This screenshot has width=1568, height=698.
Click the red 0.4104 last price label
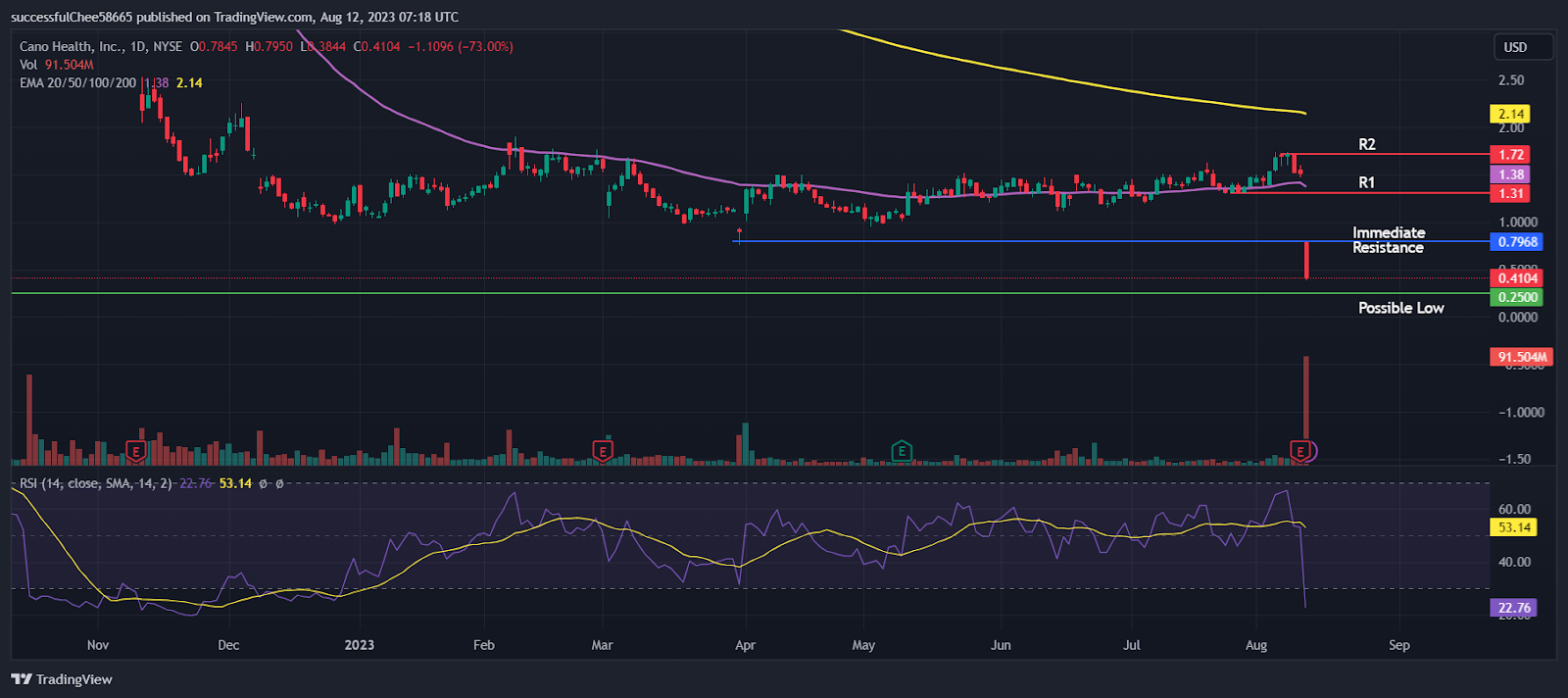pyautogui.click(x=1517, y=278)
